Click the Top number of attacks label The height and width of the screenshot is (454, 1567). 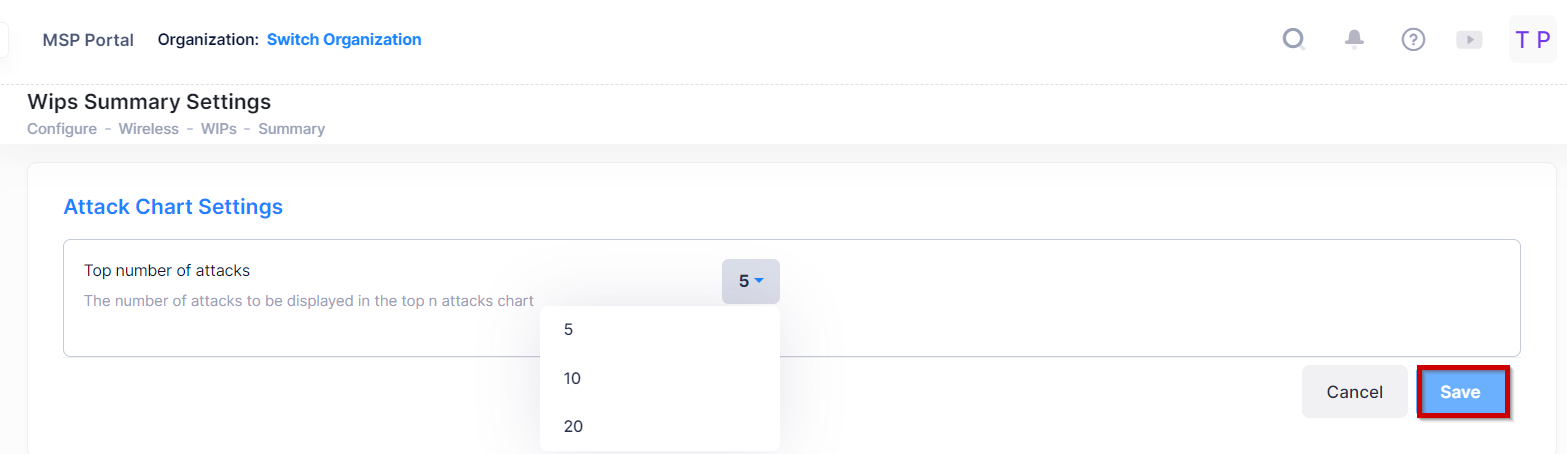[167, 270]
